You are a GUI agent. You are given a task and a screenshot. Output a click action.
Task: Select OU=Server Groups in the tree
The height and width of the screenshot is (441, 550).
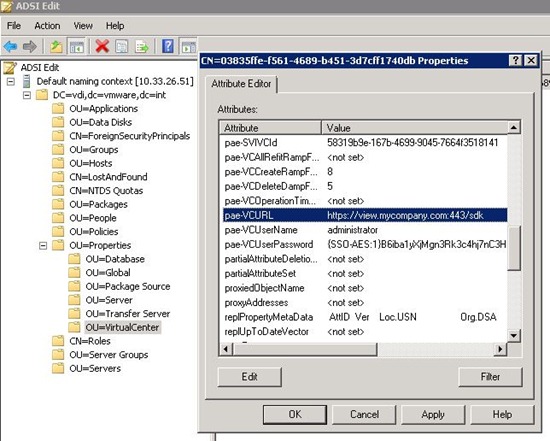pos(108,355)
